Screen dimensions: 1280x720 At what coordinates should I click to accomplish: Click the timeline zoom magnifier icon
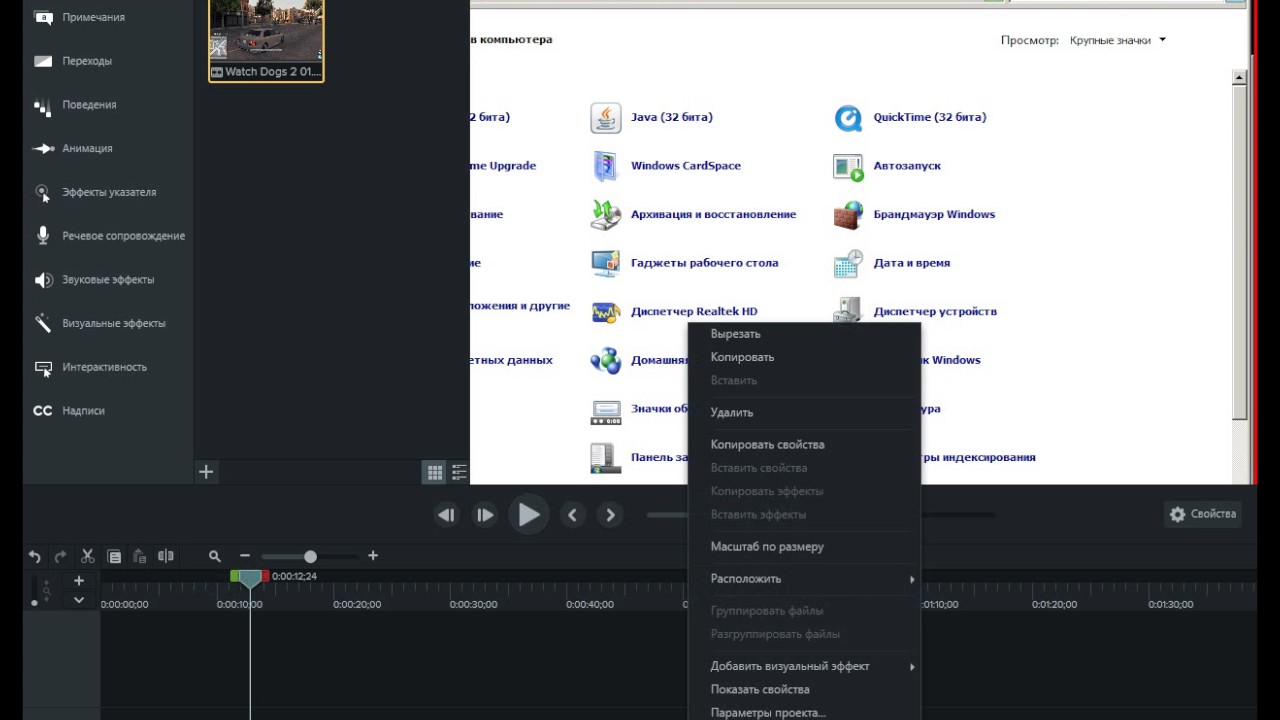point(215,556)
